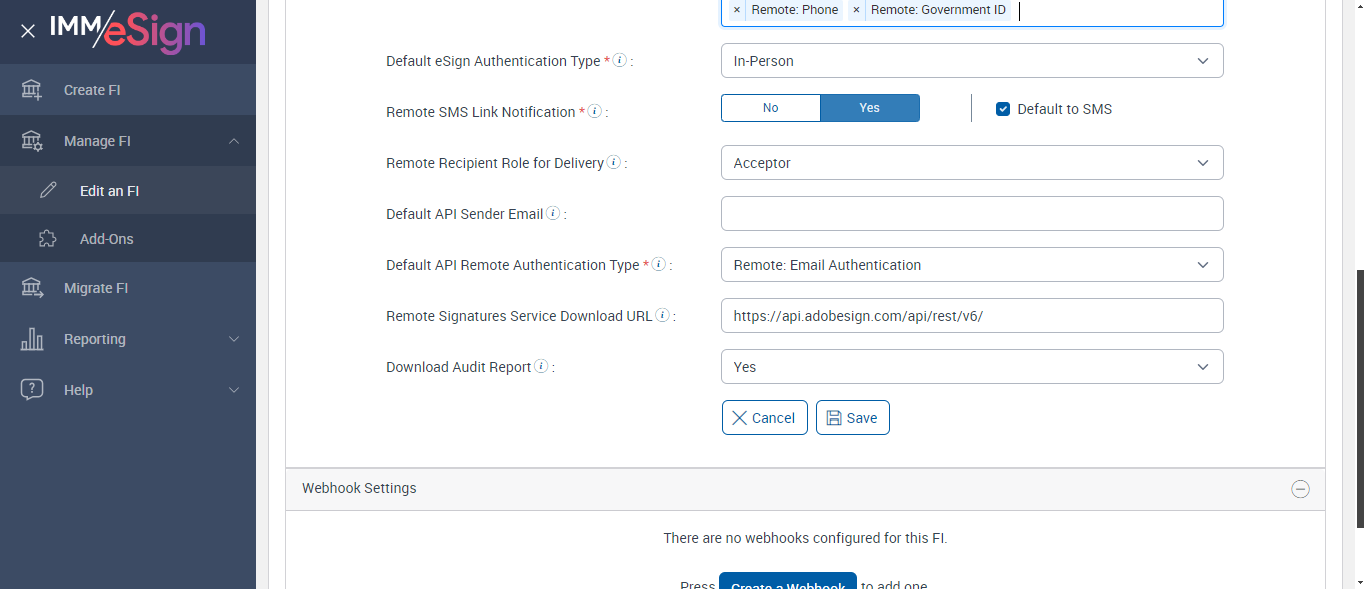This screenshot has width=1366, height=589.
Task: Set Remote SMS Link Notification to No
Action: click(x=770, y=108)
